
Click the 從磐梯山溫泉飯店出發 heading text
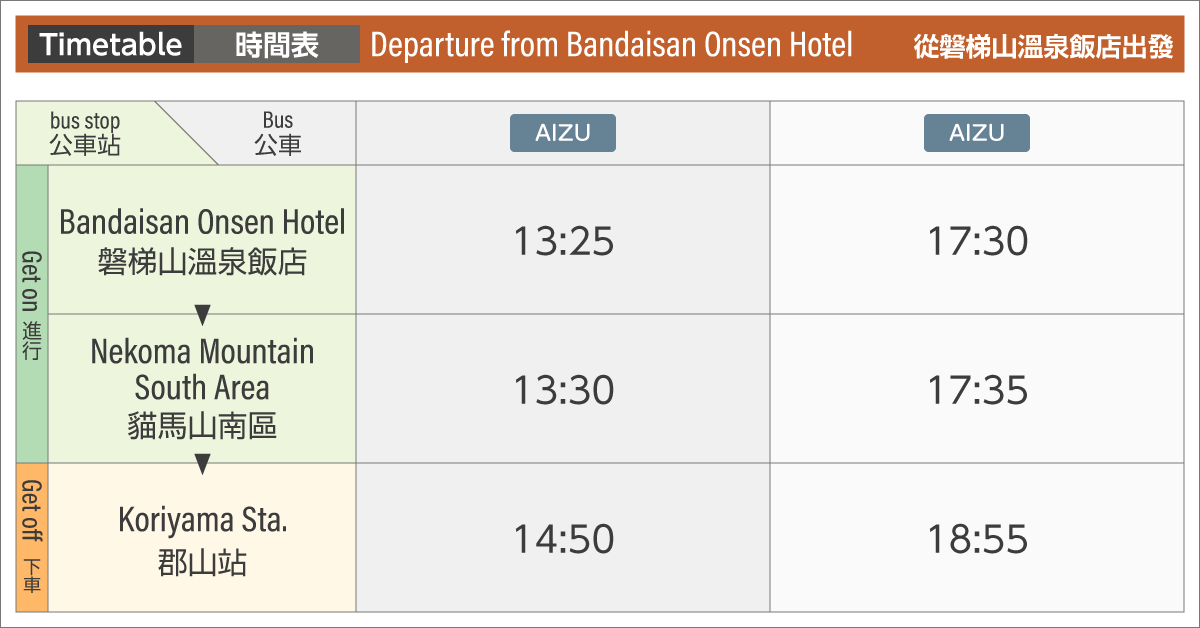(x=1043, y=47)
